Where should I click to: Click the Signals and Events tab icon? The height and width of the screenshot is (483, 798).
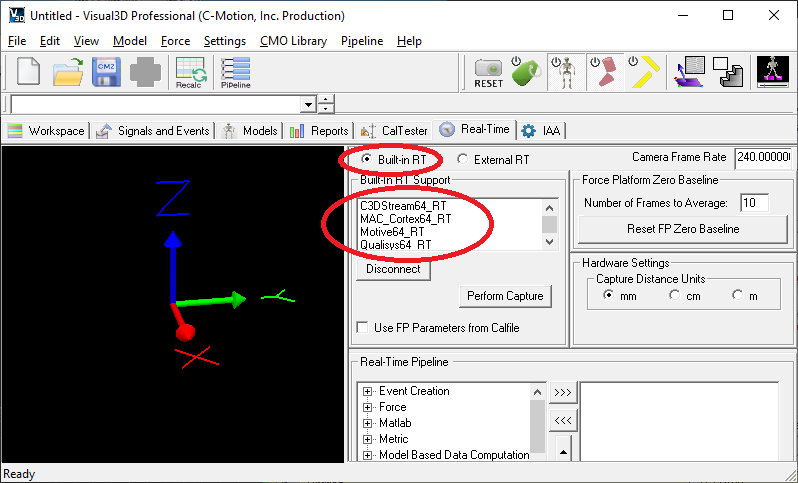(103, 131)
